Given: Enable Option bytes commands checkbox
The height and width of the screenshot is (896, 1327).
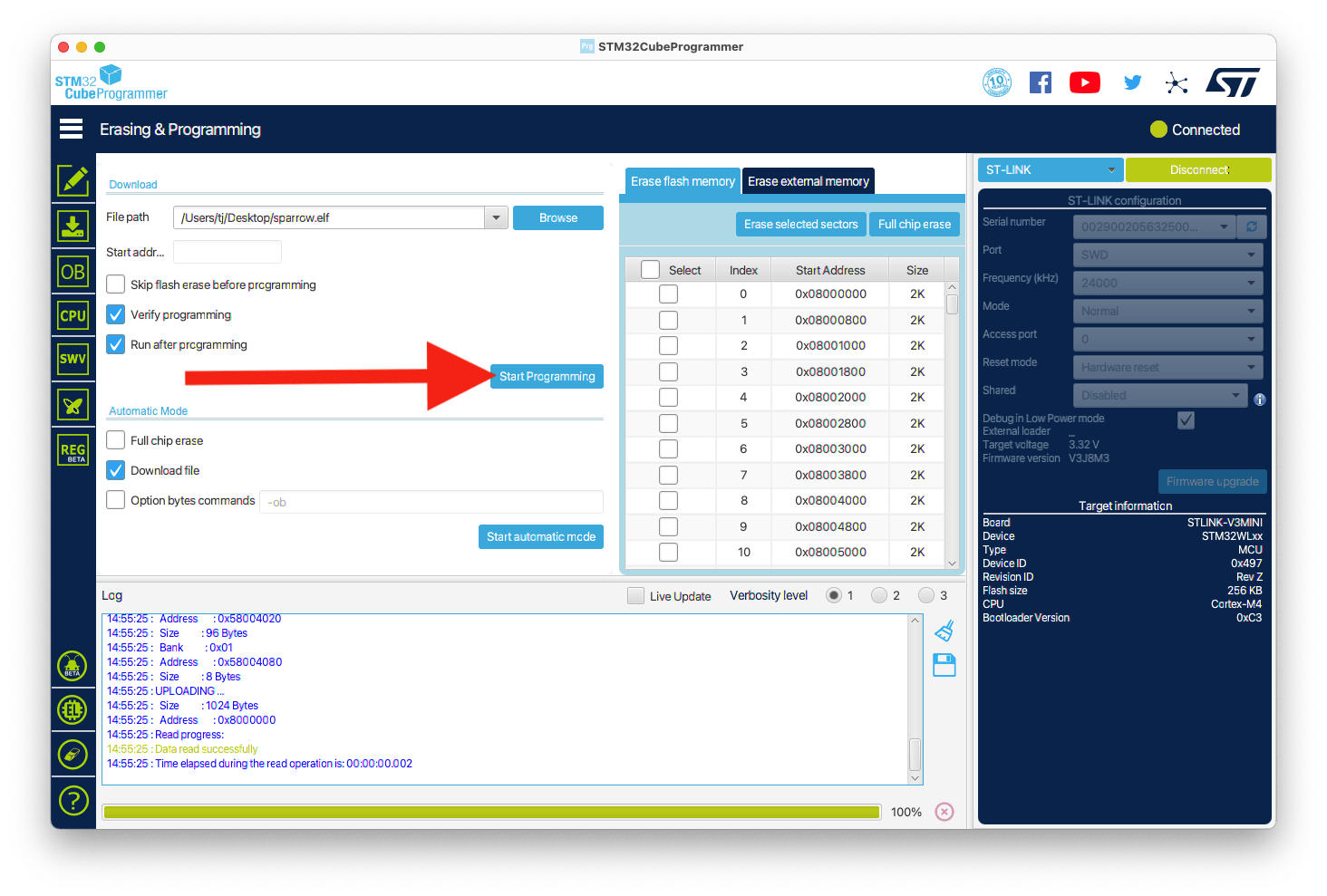Looking at the screenshot, I should pyautogui.click(x=115, y=500).
